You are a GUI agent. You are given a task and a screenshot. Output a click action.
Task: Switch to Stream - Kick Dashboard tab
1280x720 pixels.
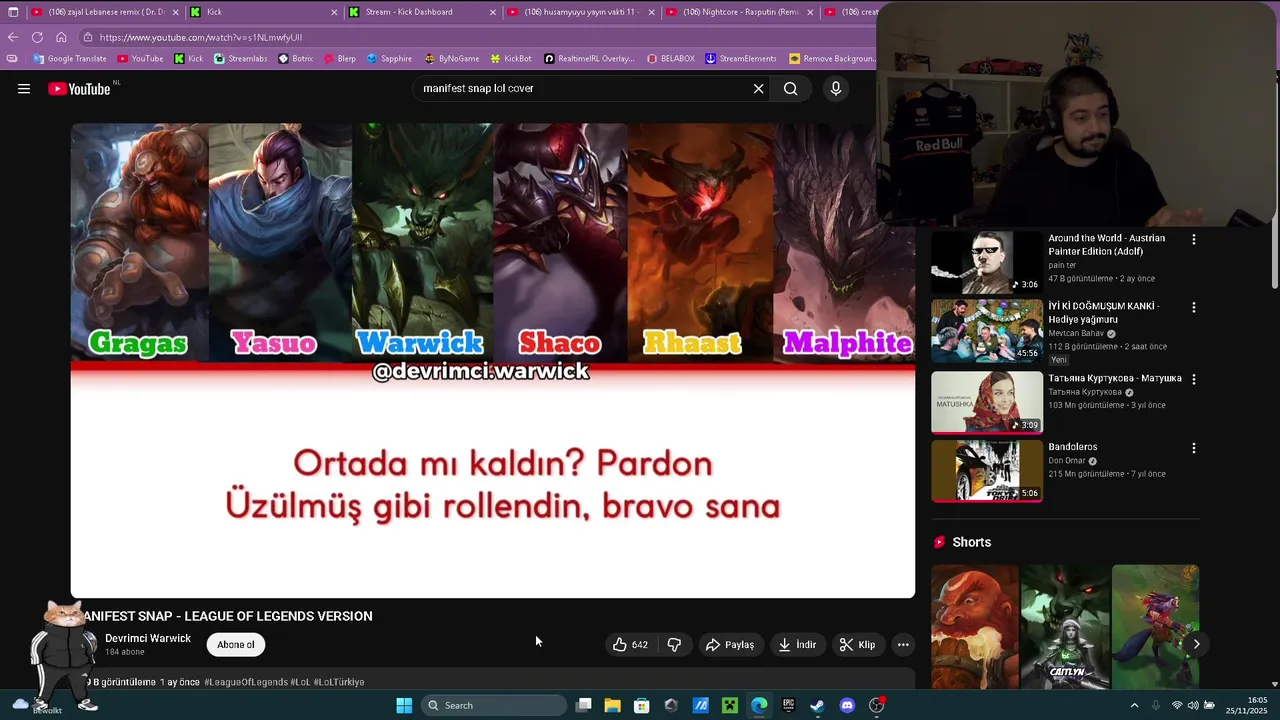click(422, 12)
